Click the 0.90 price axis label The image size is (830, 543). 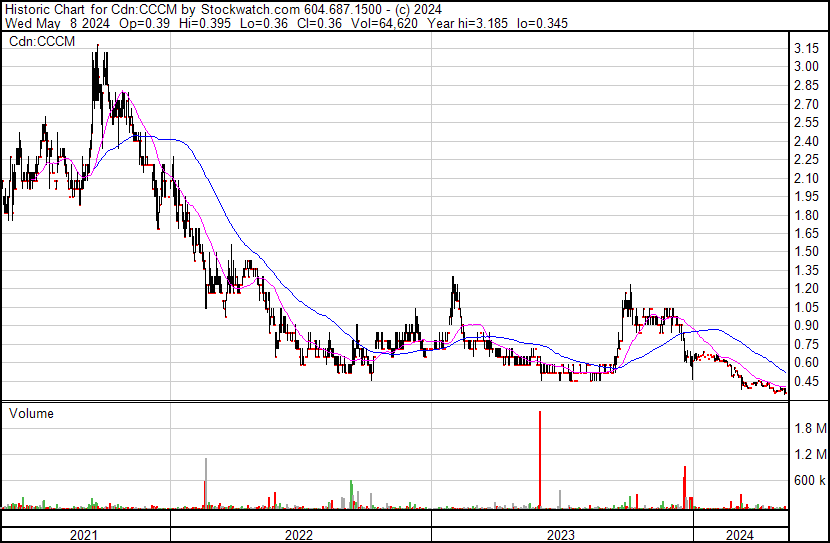(x=807, y=325)
